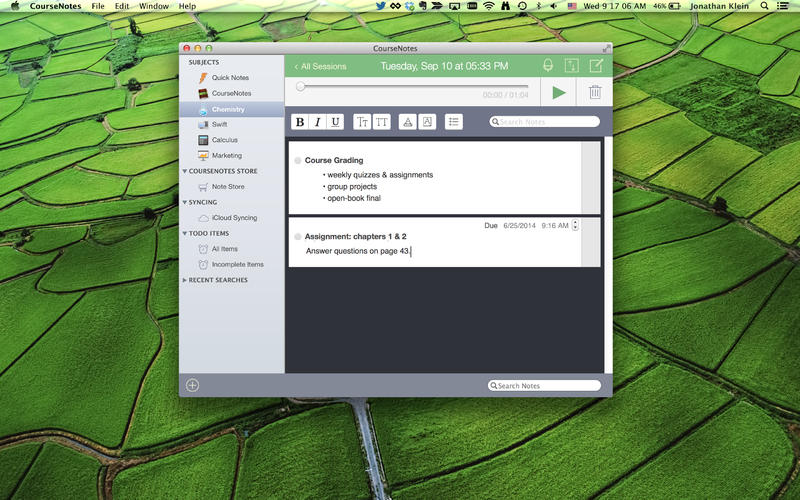Select Quick Notes in sidebar
Viewport: 800px width, 500px height.
coord(232,78)
